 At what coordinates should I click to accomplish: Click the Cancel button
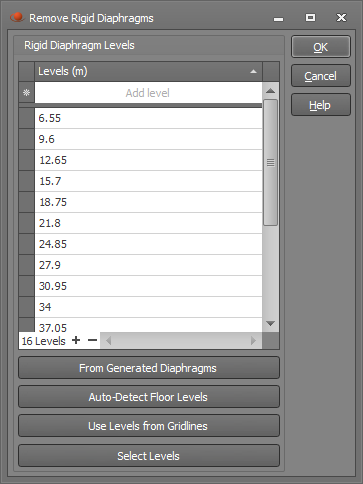click(321, 76)
